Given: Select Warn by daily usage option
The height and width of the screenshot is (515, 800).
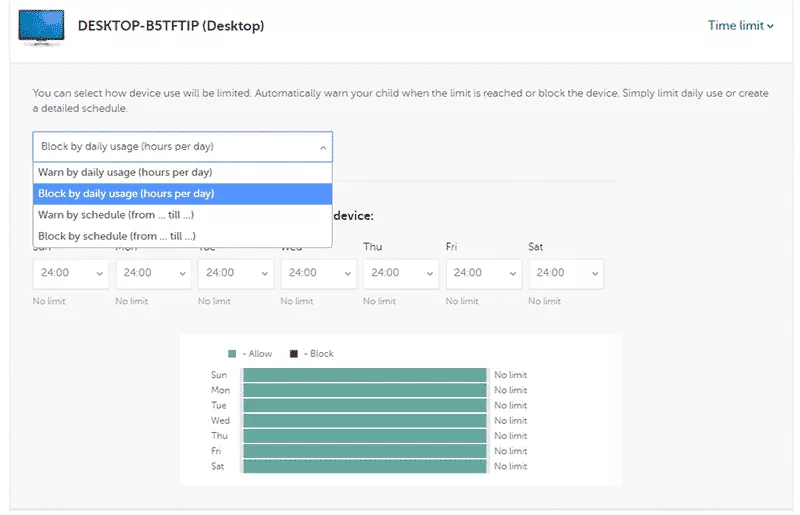Looking at the screenshot, I should (183, 173).
